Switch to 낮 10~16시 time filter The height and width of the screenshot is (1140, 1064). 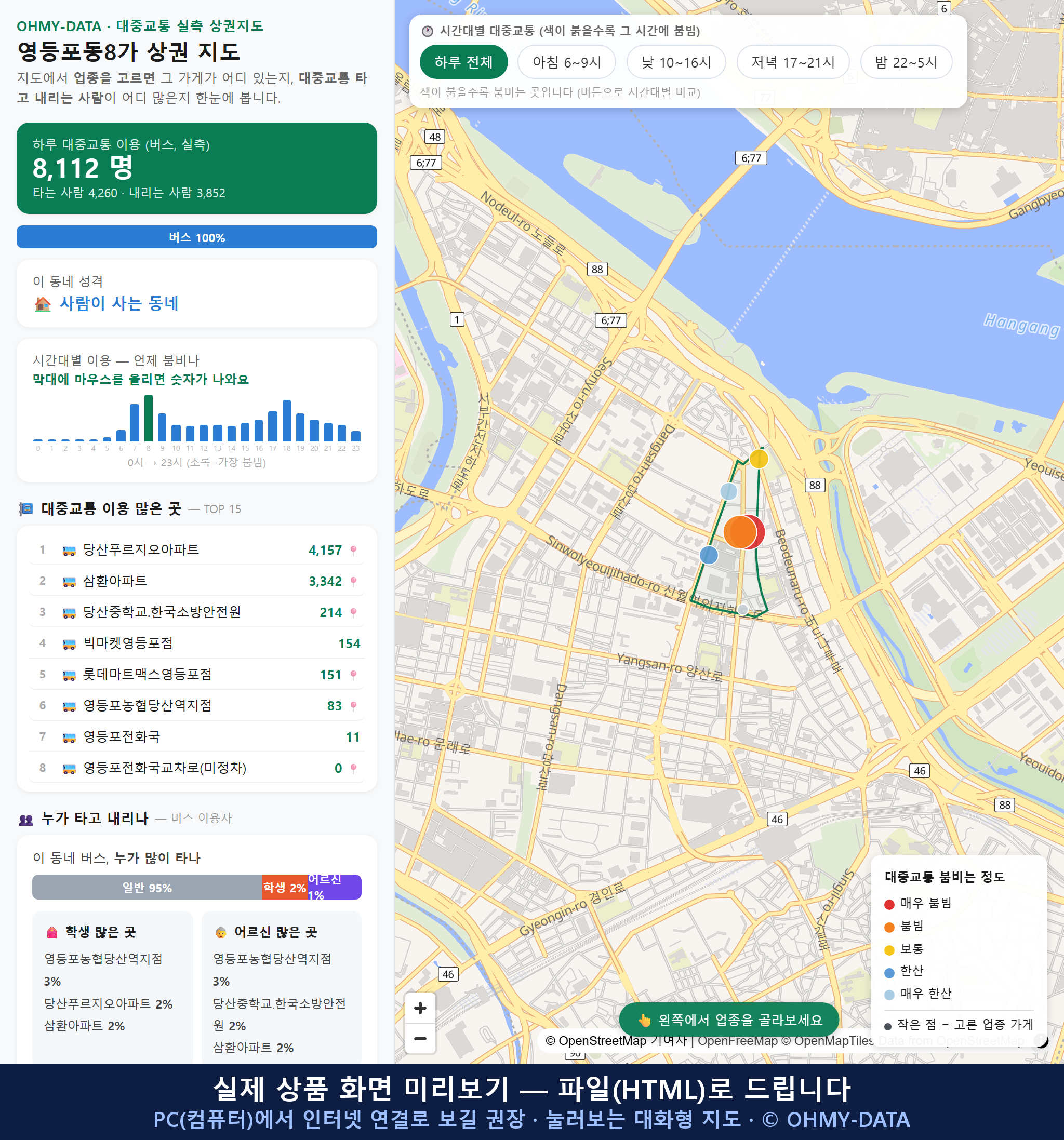pyautogui.click(x=676, y=62)
